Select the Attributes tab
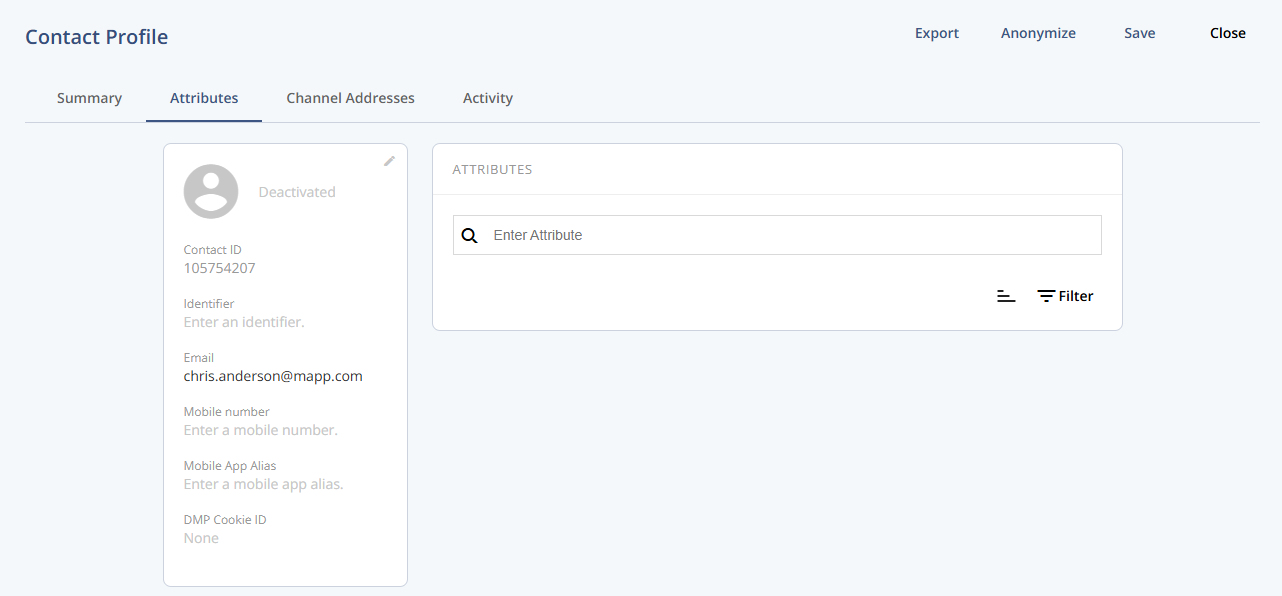Screen dimensions: 1282x596 pyautogui.click(x=204, y=98)
